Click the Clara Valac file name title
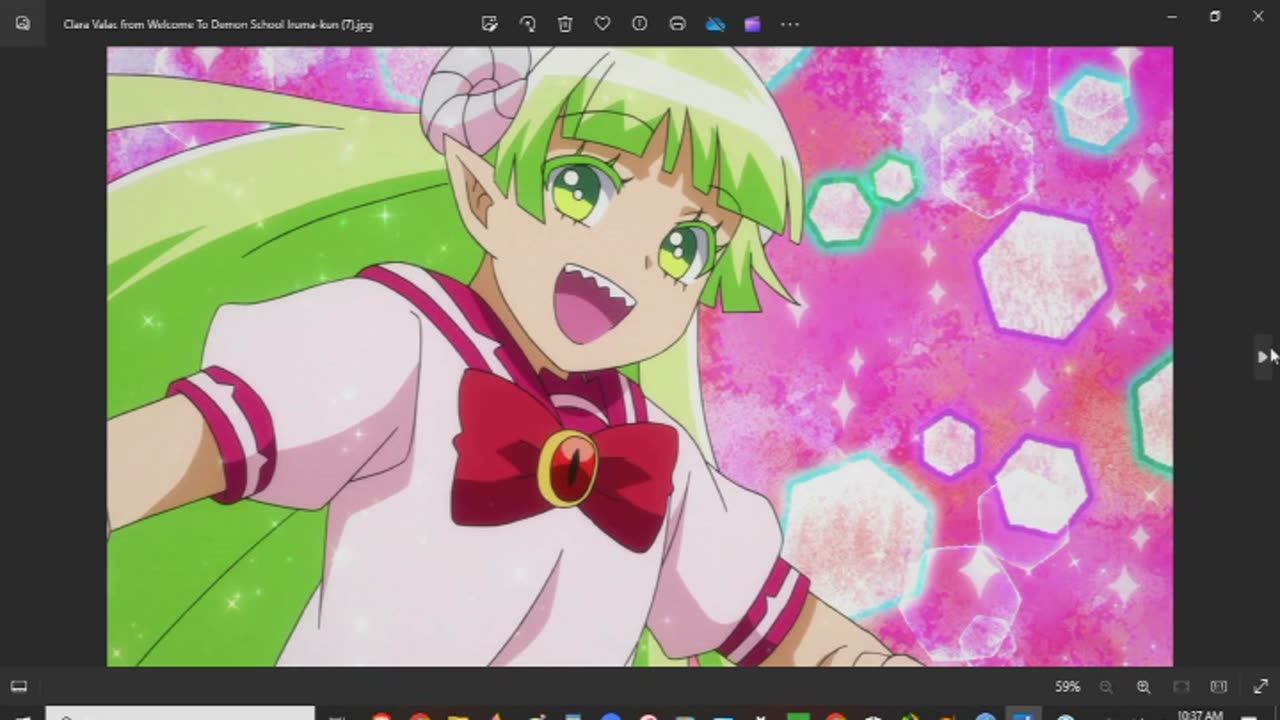Screen dimensions: 1280x720 point(218,24)
